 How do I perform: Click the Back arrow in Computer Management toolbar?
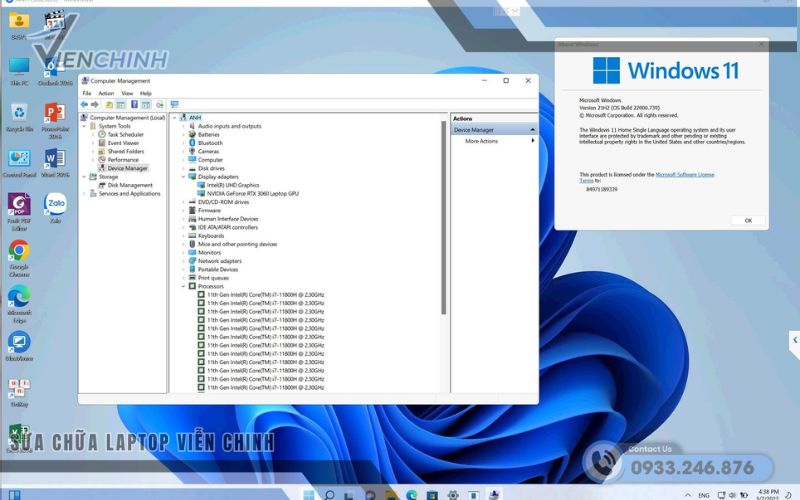point(84,105)
